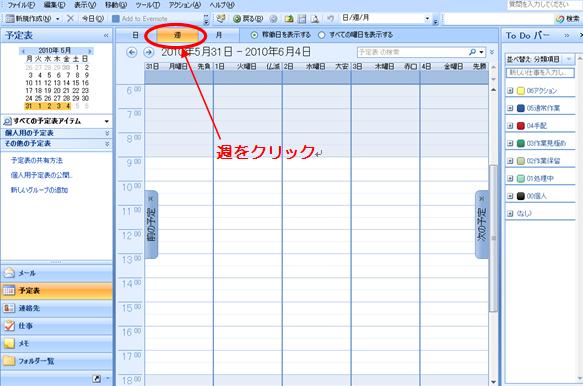This screenshot has height=386, width=583.
Task: Select 稼働日を表示する radio button
Action: tap(254, 35)
